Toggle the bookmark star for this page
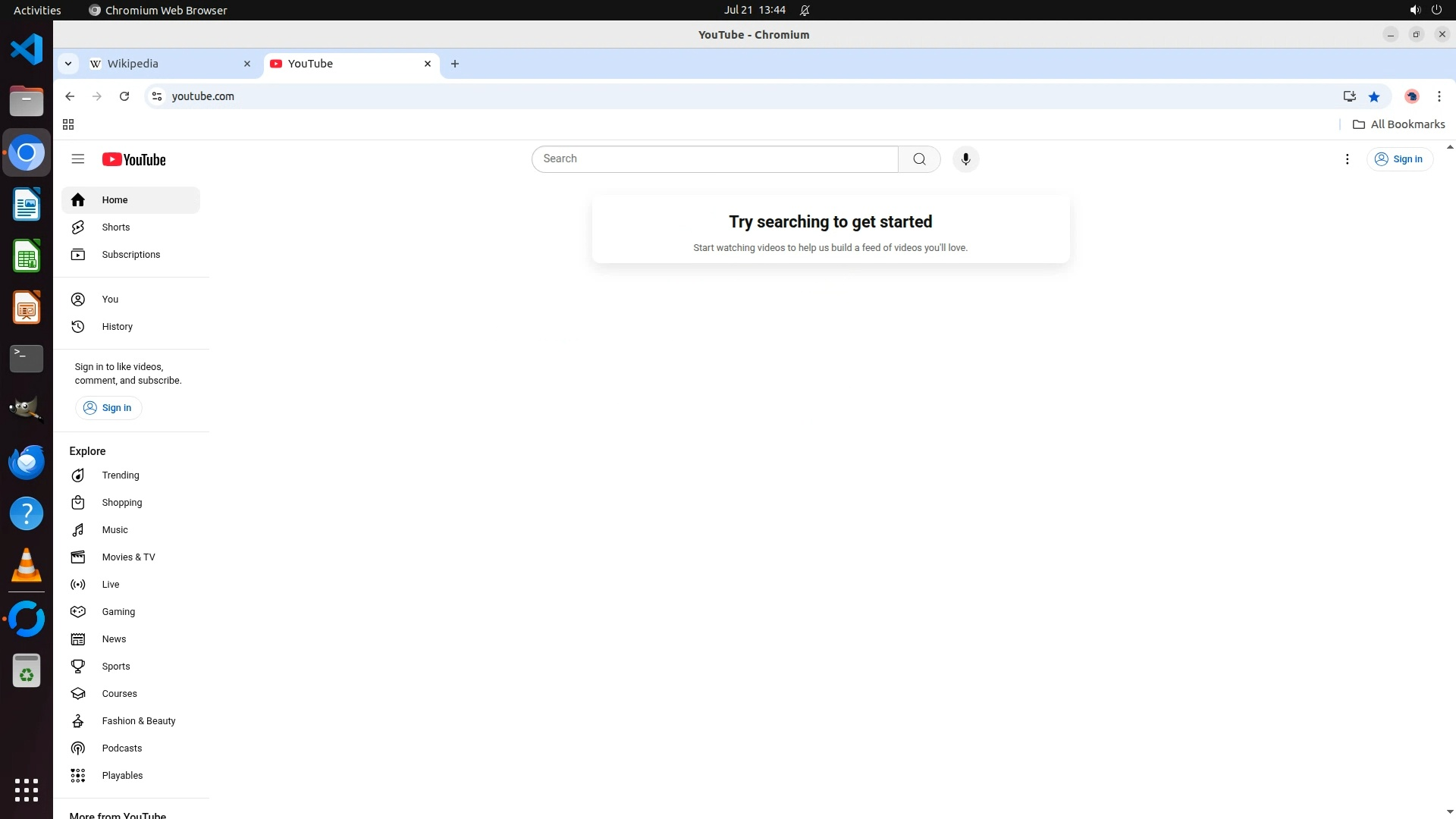The width and height of the screenshot is (1456, 819). 1374,96
